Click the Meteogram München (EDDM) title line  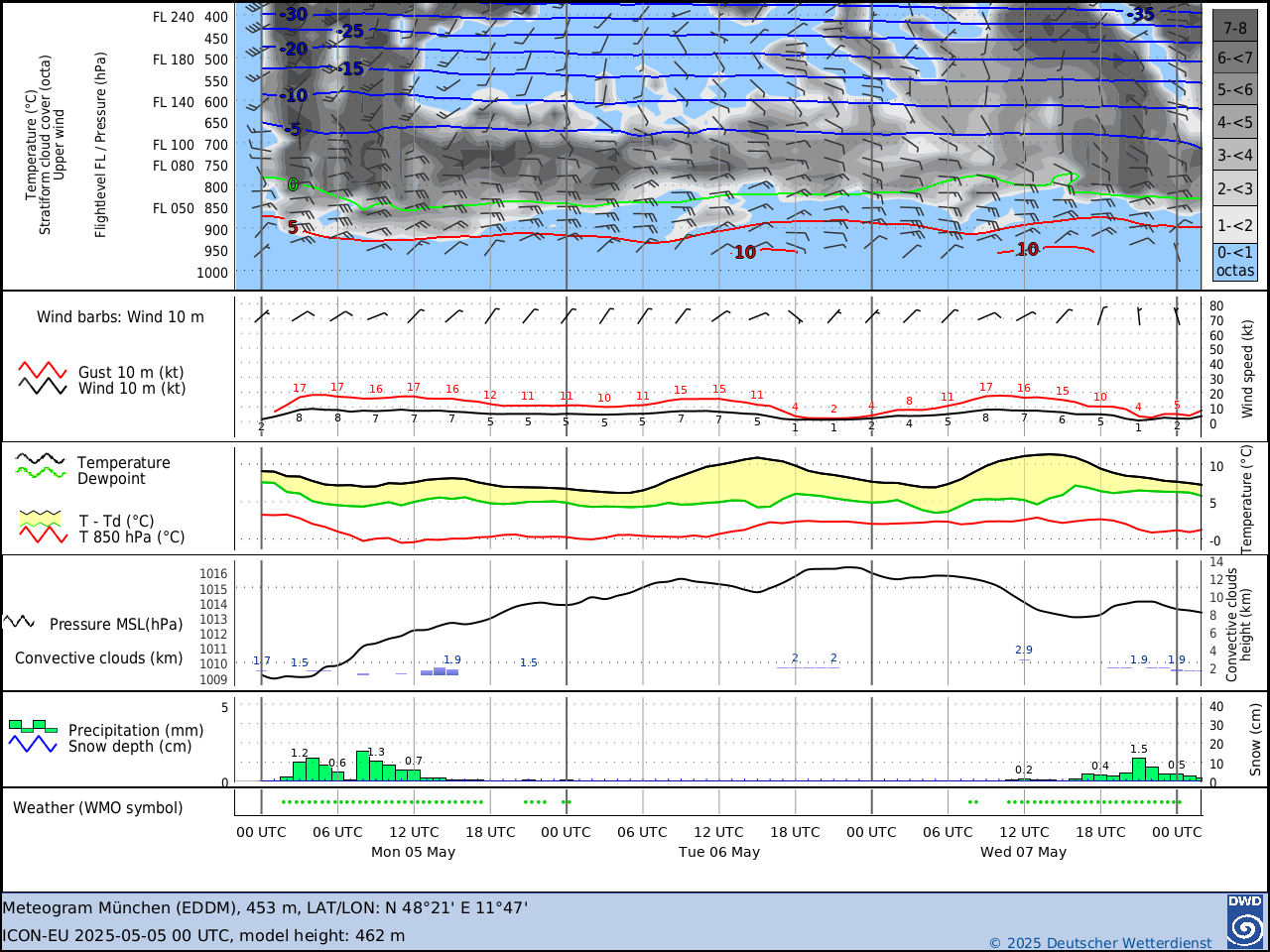[265, 907]
